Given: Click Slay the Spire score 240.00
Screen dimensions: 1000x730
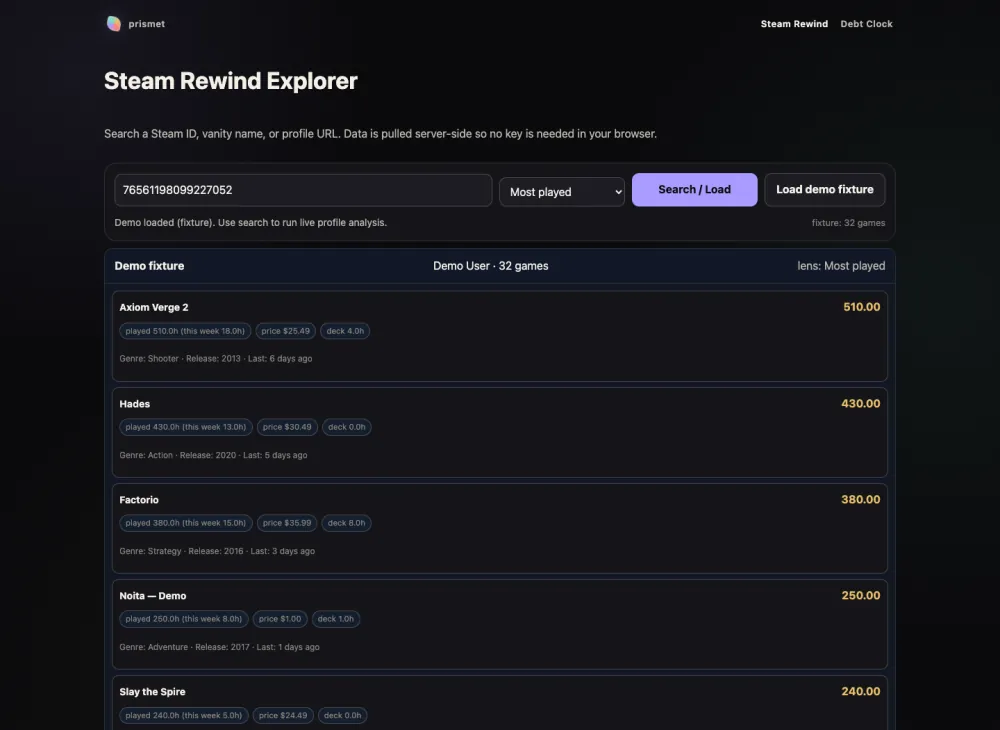Looking at the screenshot, I should 860,691.
